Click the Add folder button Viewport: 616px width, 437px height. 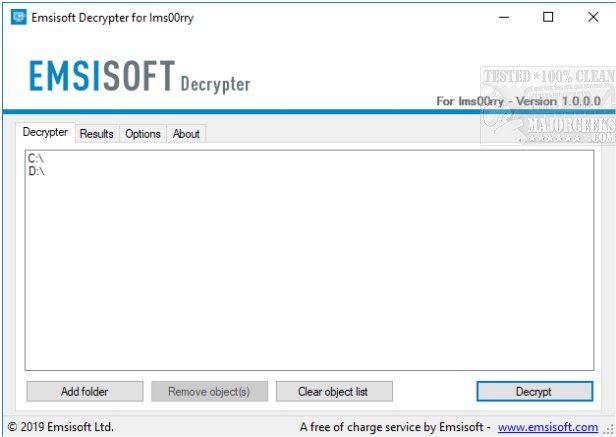click(85, 391)
